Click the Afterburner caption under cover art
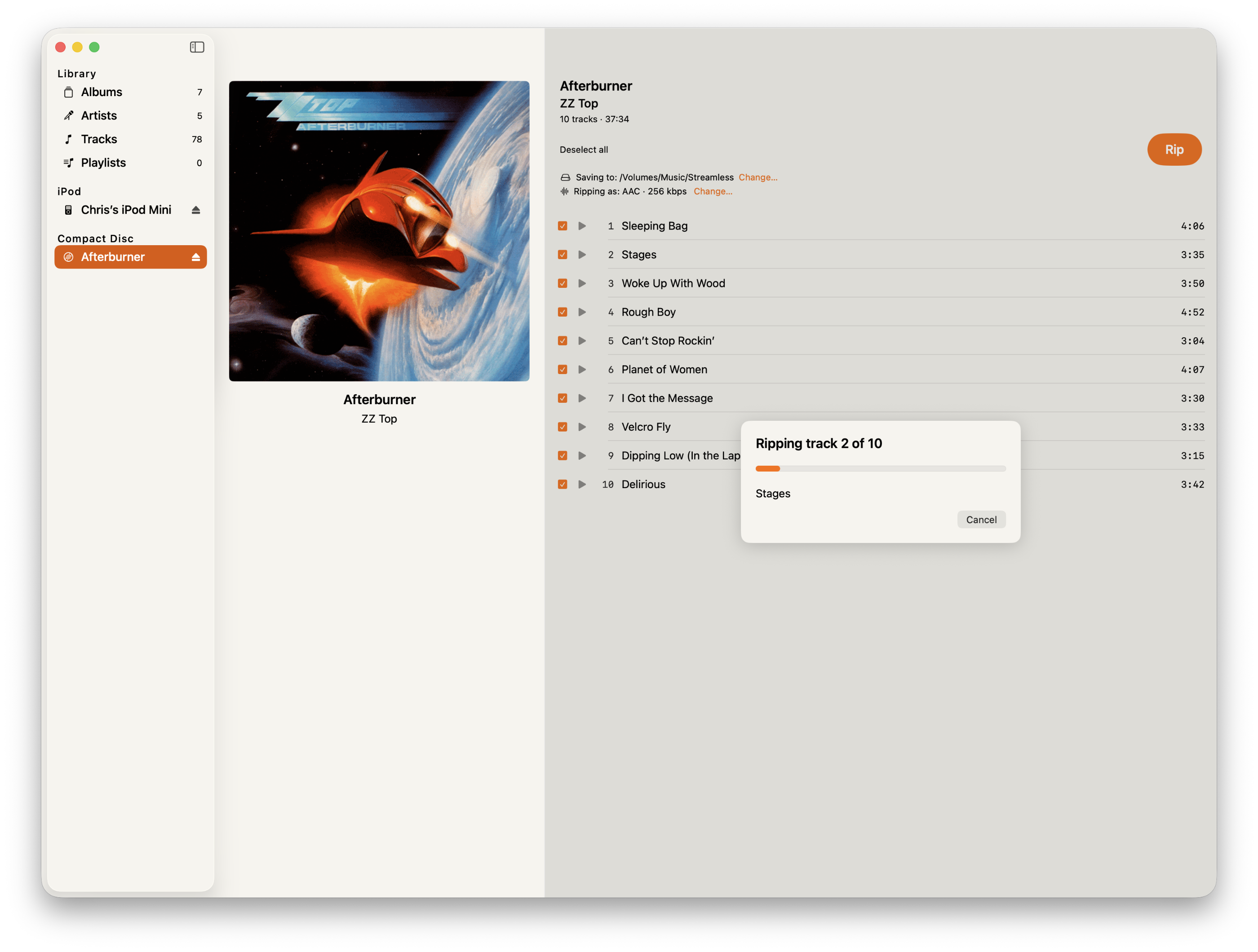This screenshot has width=1258, height=952. [379, 400]
